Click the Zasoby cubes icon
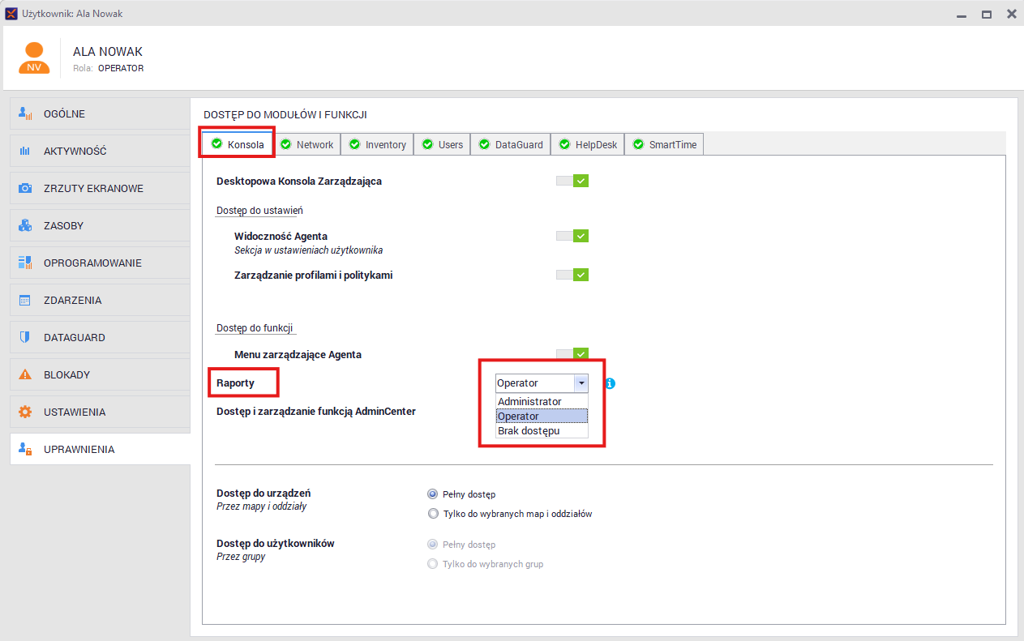1024x641 pixels. pyautogui.click(x=26, y=226)
